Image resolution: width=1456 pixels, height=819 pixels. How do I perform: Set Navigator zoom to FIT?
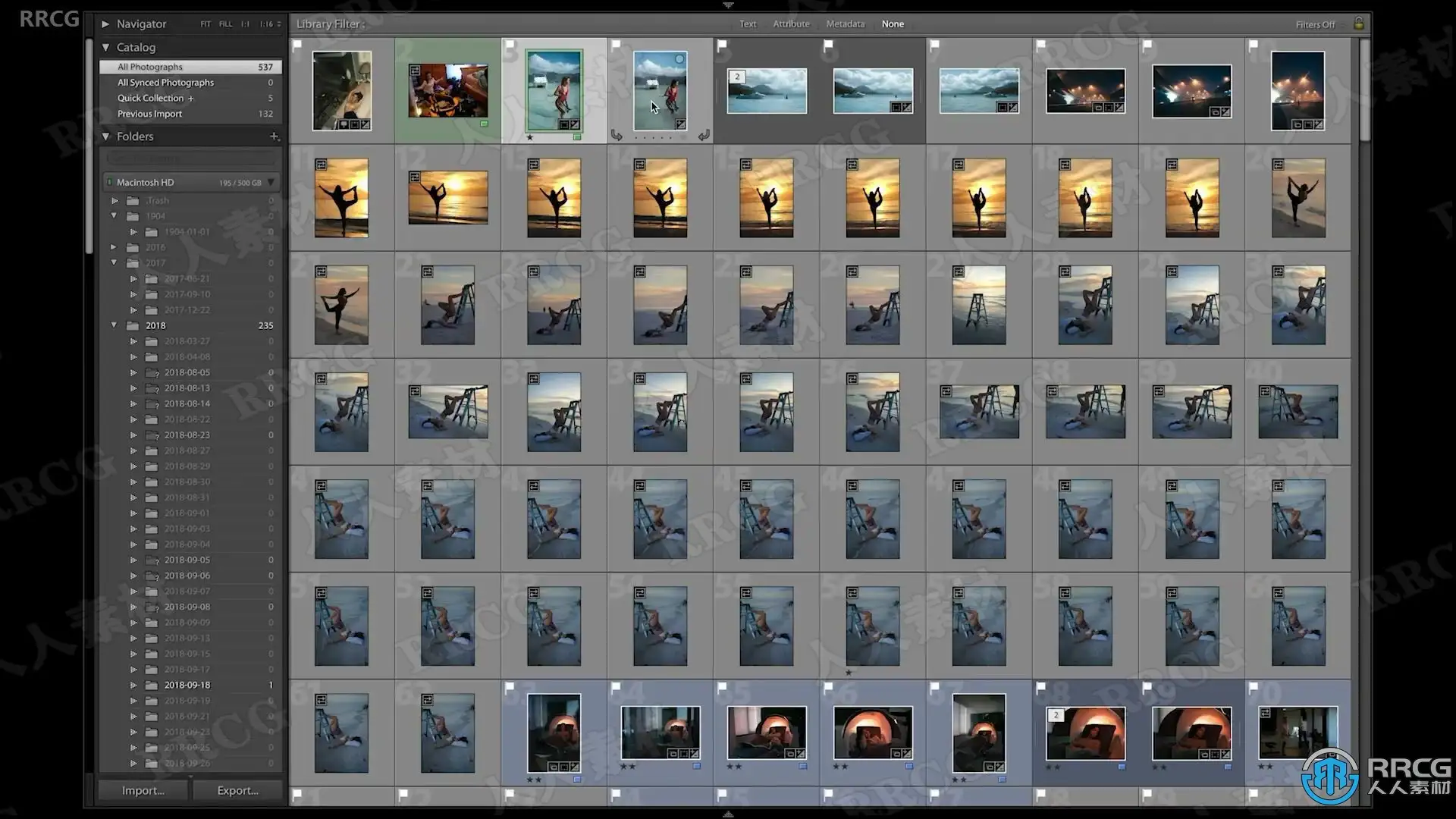(x=206, y=24)
